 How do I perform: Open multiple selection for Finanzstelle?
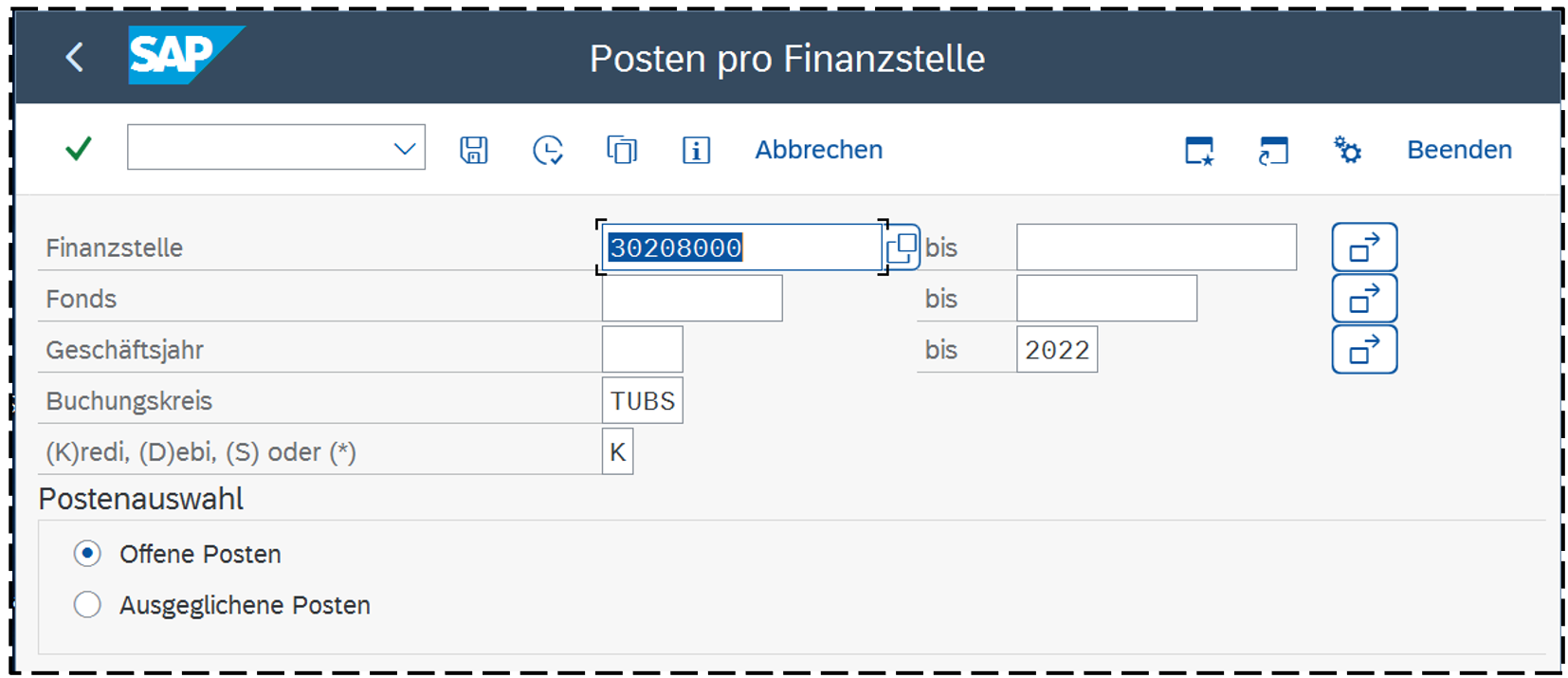[1364, 247]
